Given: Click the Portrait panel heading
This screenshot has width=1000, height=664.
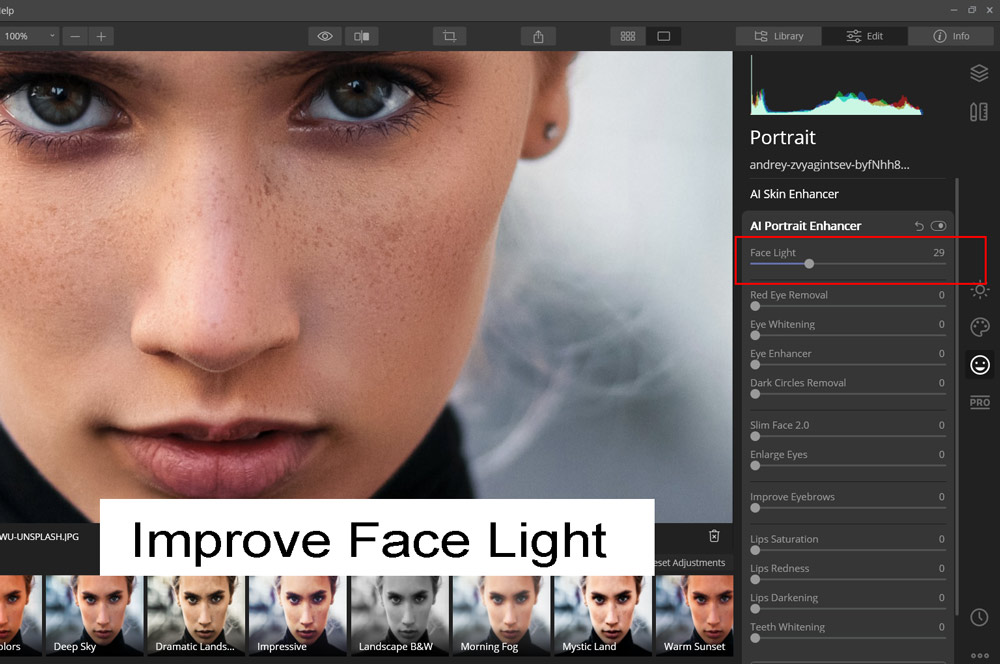Looking at the screenshot, I should [783, 137].
